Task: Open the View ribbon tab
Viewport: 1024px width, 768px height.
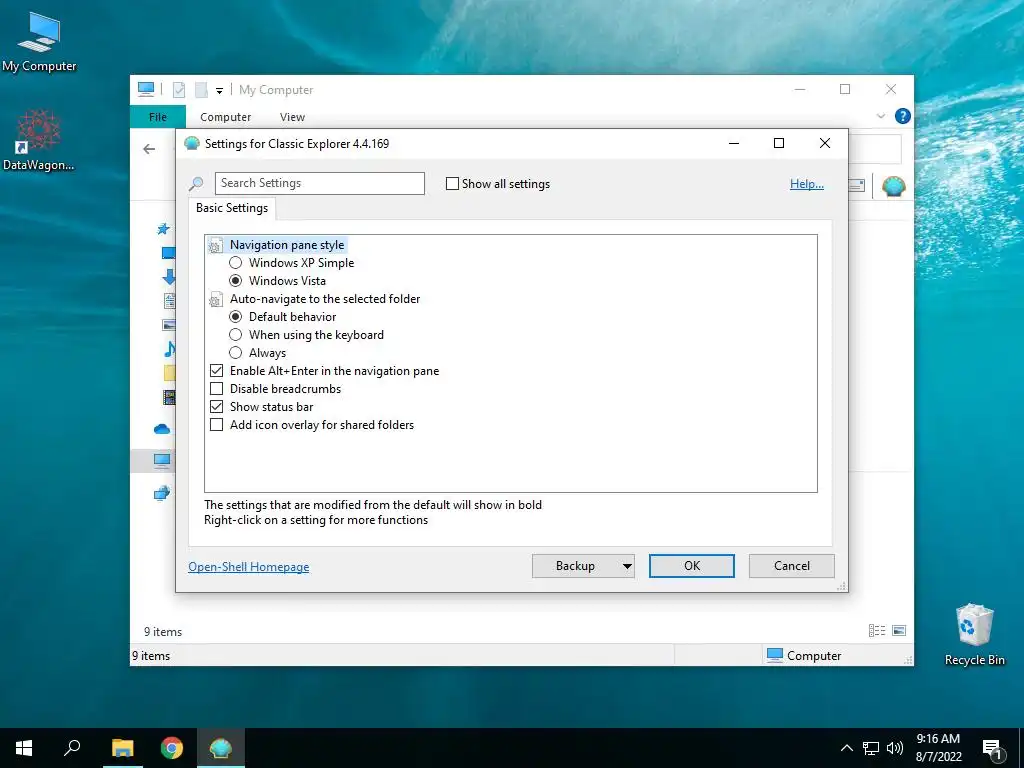Action: (292, 117)
